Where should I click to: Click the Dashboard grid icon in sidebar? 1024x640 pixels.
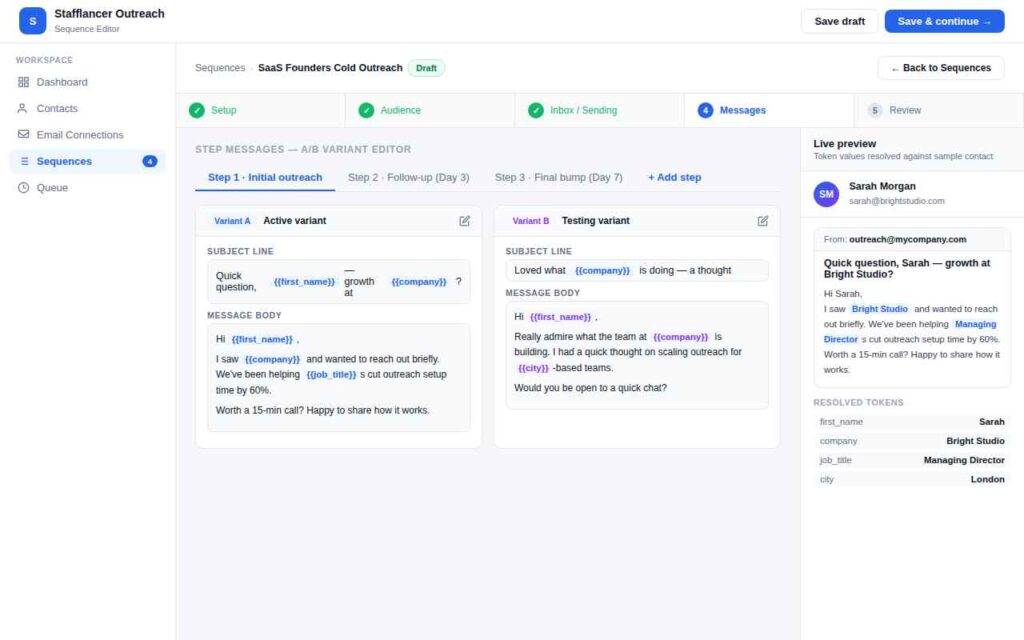[24, 82]
